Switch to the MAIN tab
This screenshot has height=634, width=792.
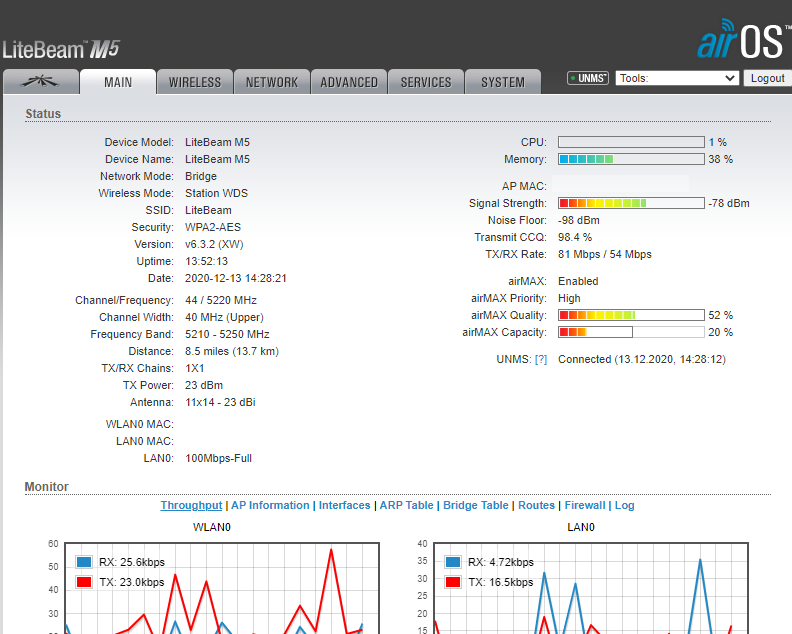(x=118, y=82)
